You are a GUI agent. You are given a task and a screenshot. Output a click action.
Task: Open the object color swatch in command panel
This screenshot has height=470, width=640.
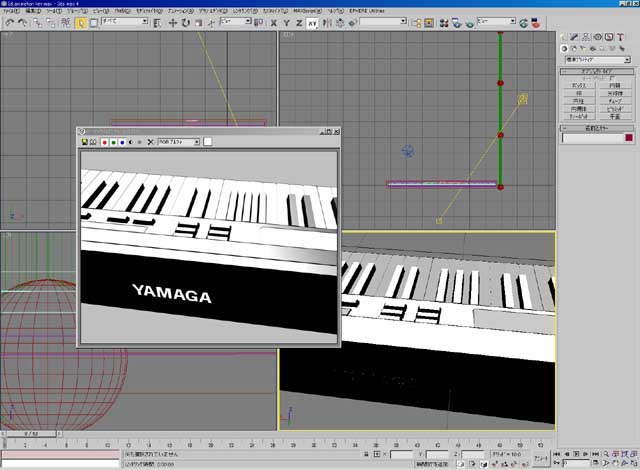629,138
